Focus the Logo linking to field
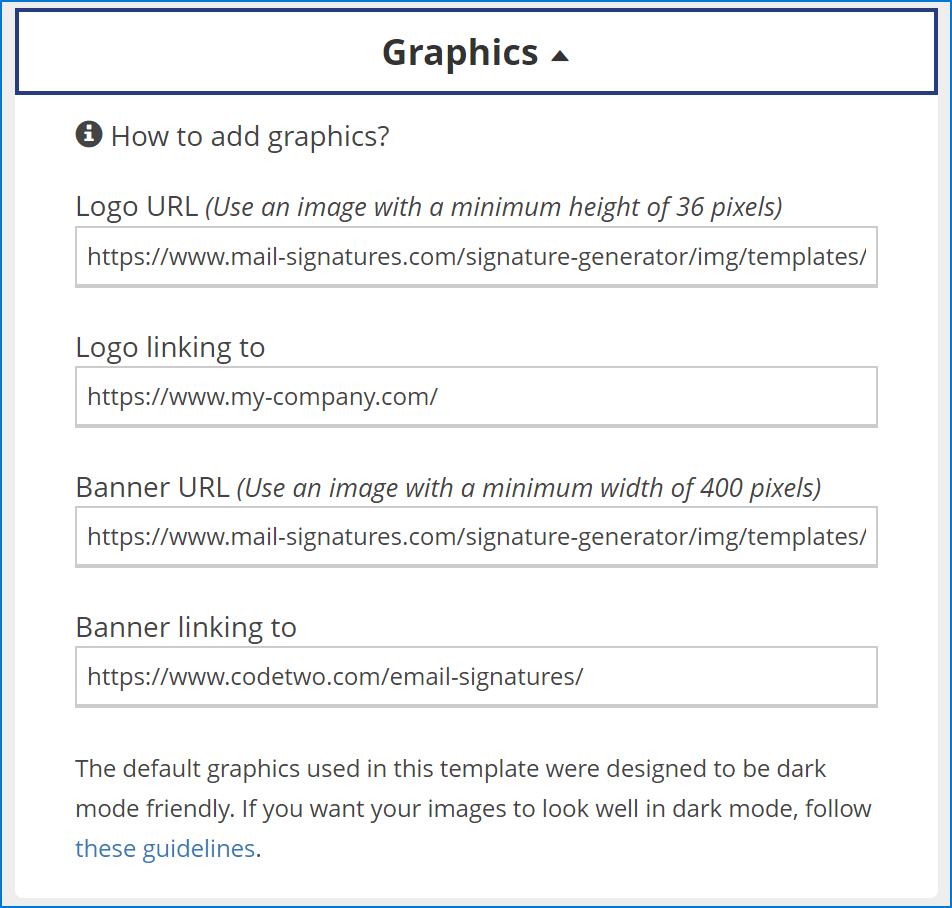Screen dimensions: 952x908 pos(476,397)
